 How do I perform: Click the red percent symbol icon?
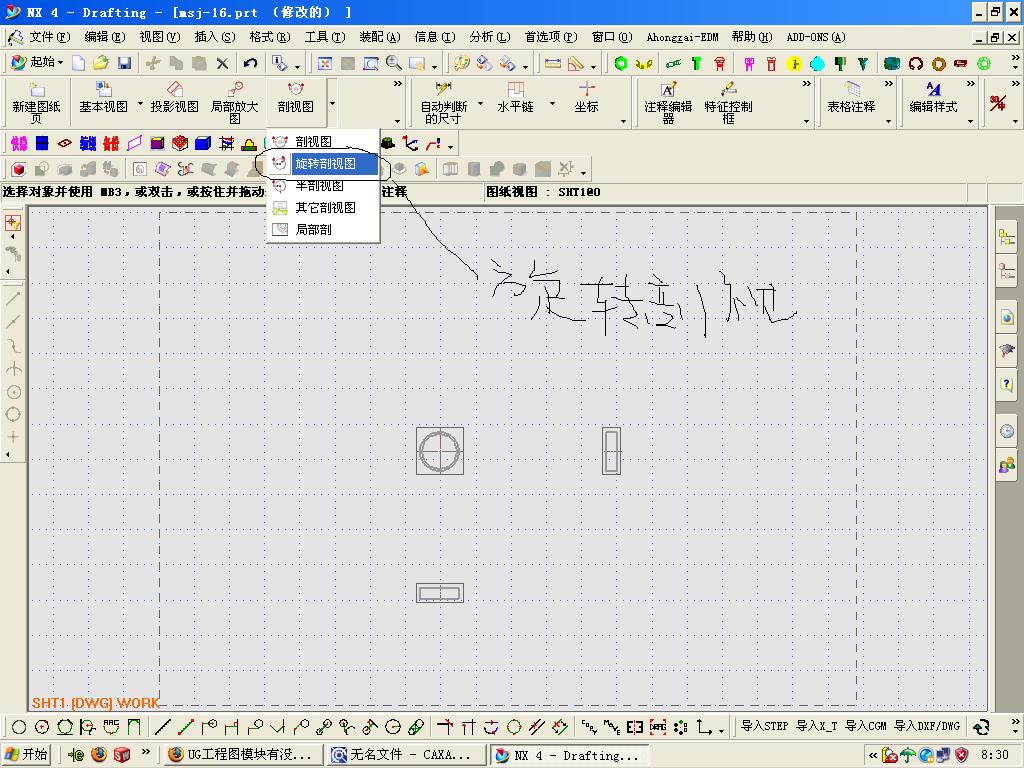pos(997,103)
